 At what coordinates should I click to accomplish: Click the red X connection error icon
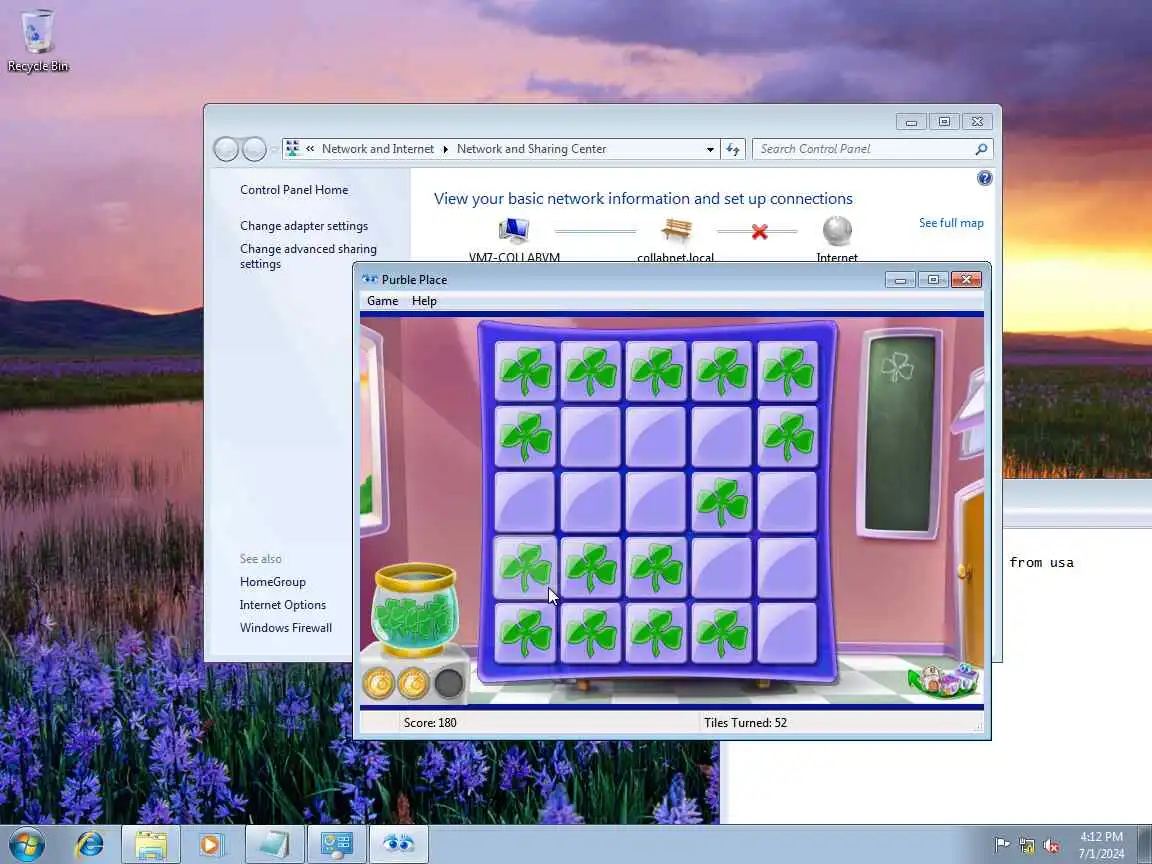click(760, 231)
